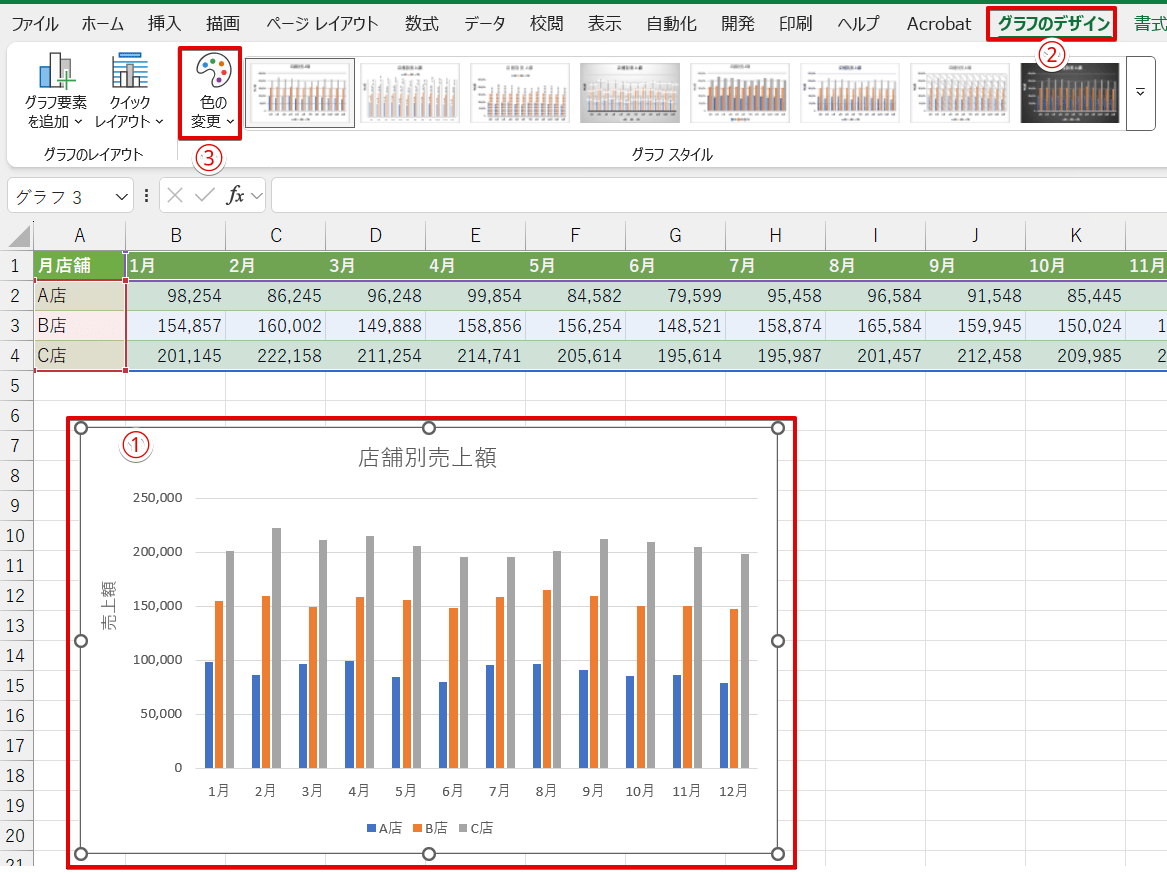Switch to the グラフのデザイン tab
Viewport: 1167px width, 873px height.
pyautogui.click(x=1051, y=24)
